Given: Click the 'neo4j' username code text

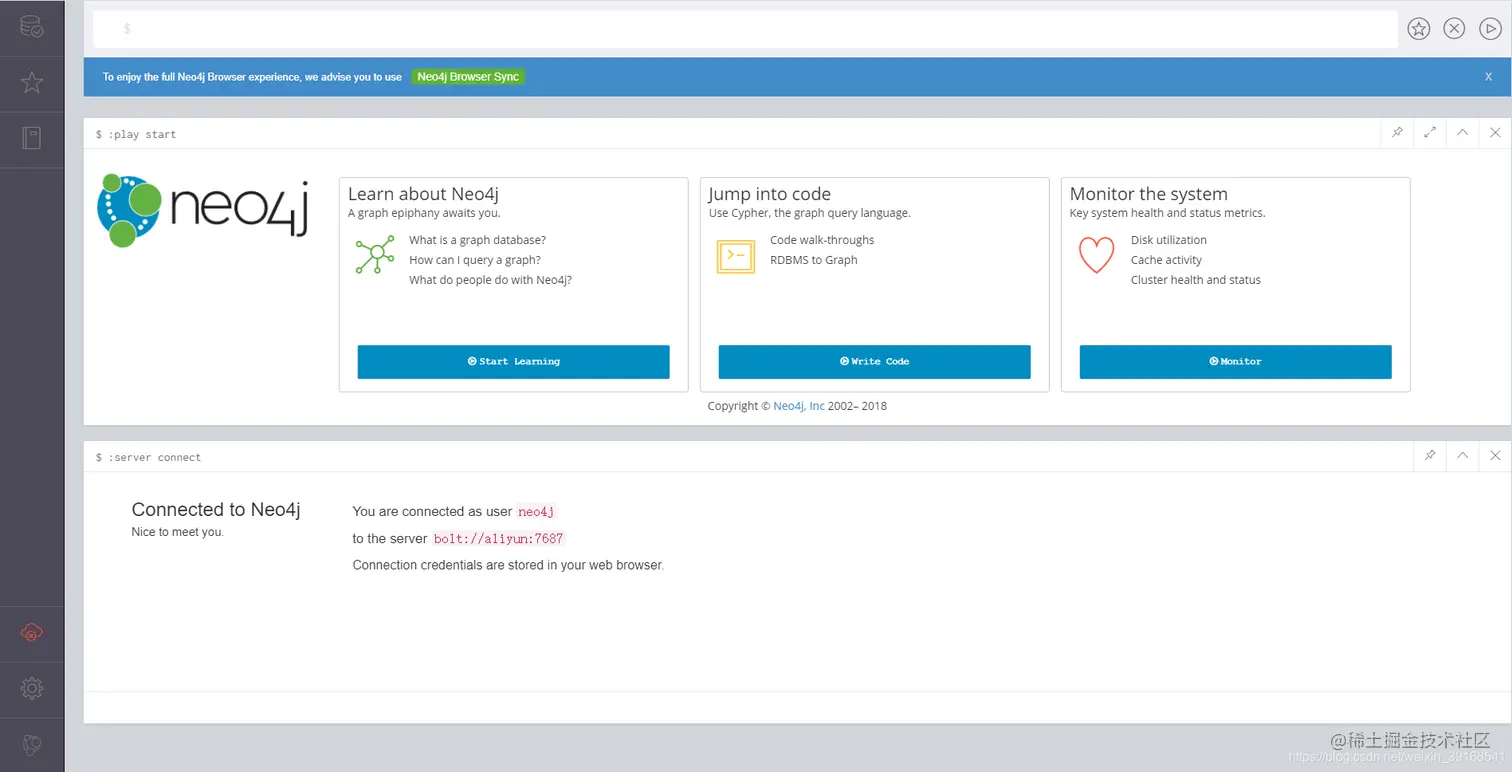Looking at the screenshot, I should point(536,512).
